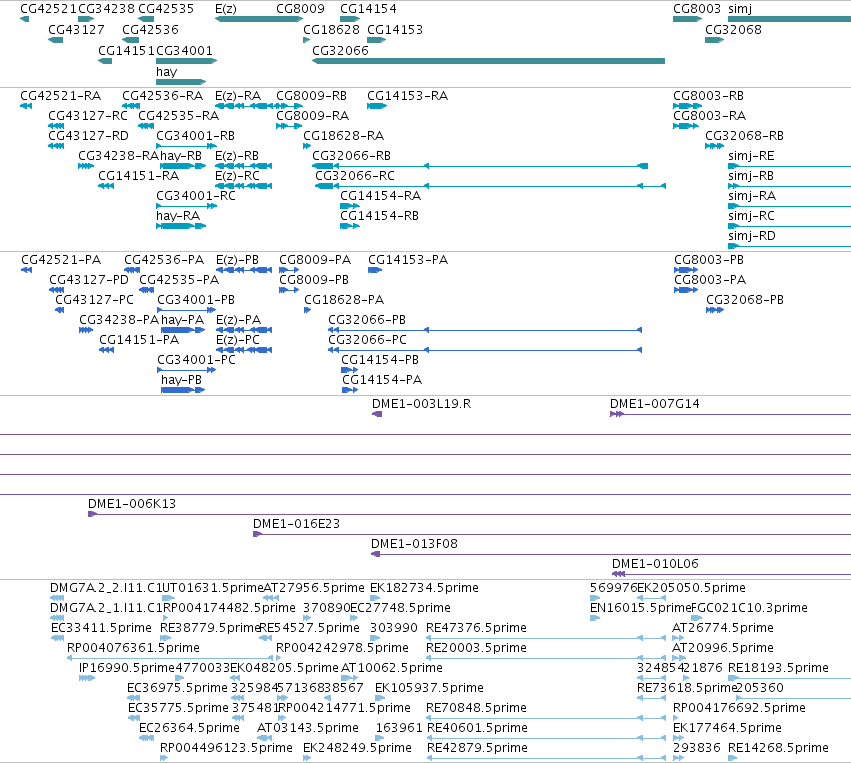Select transcript CG8003-RB
The height and width of the screenshot is (763, 851).
click(687, 106)
